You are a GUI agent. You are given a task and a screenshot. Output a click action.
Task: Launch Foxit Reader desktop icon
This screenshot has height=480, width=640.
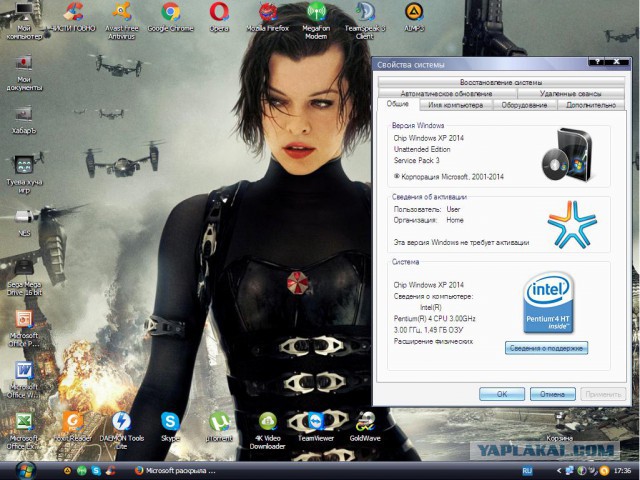pyautogui.click(x=73, y=427)
